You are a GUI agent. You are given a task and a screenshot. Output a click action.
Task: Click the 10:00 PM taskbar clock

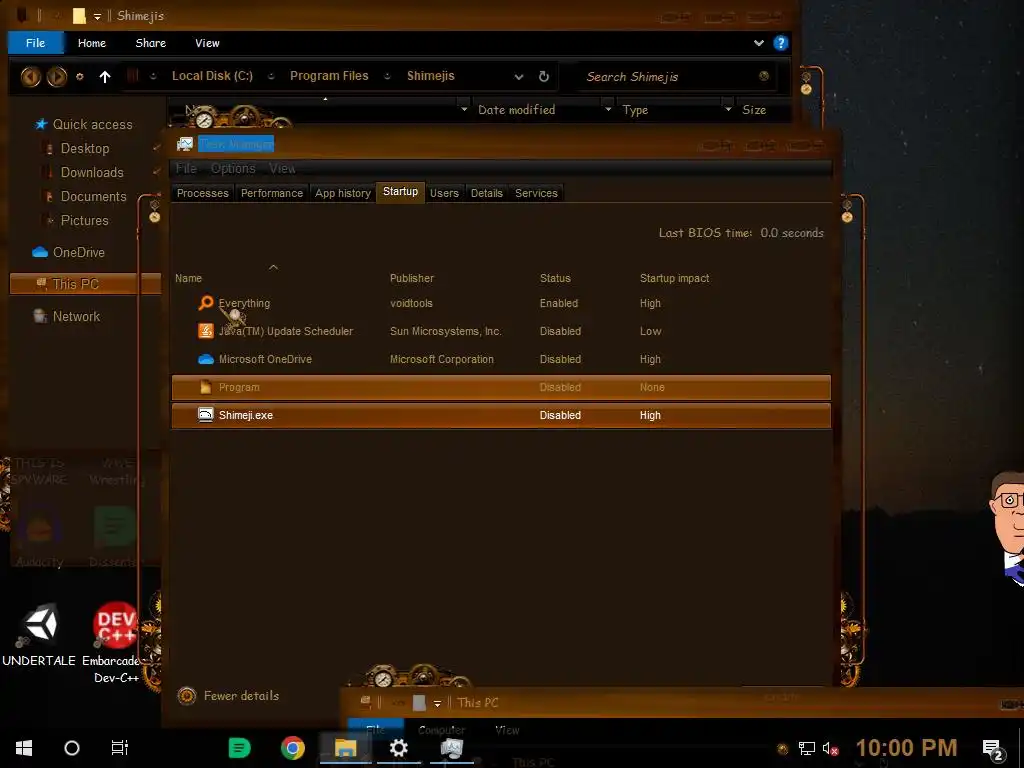click(x=906, y=748)
